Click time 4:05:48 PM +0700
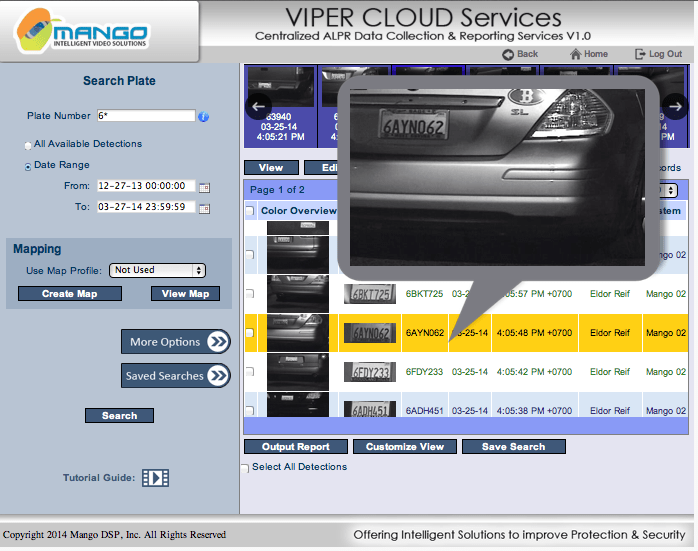The image size is (698, 551). coord(534,333)
